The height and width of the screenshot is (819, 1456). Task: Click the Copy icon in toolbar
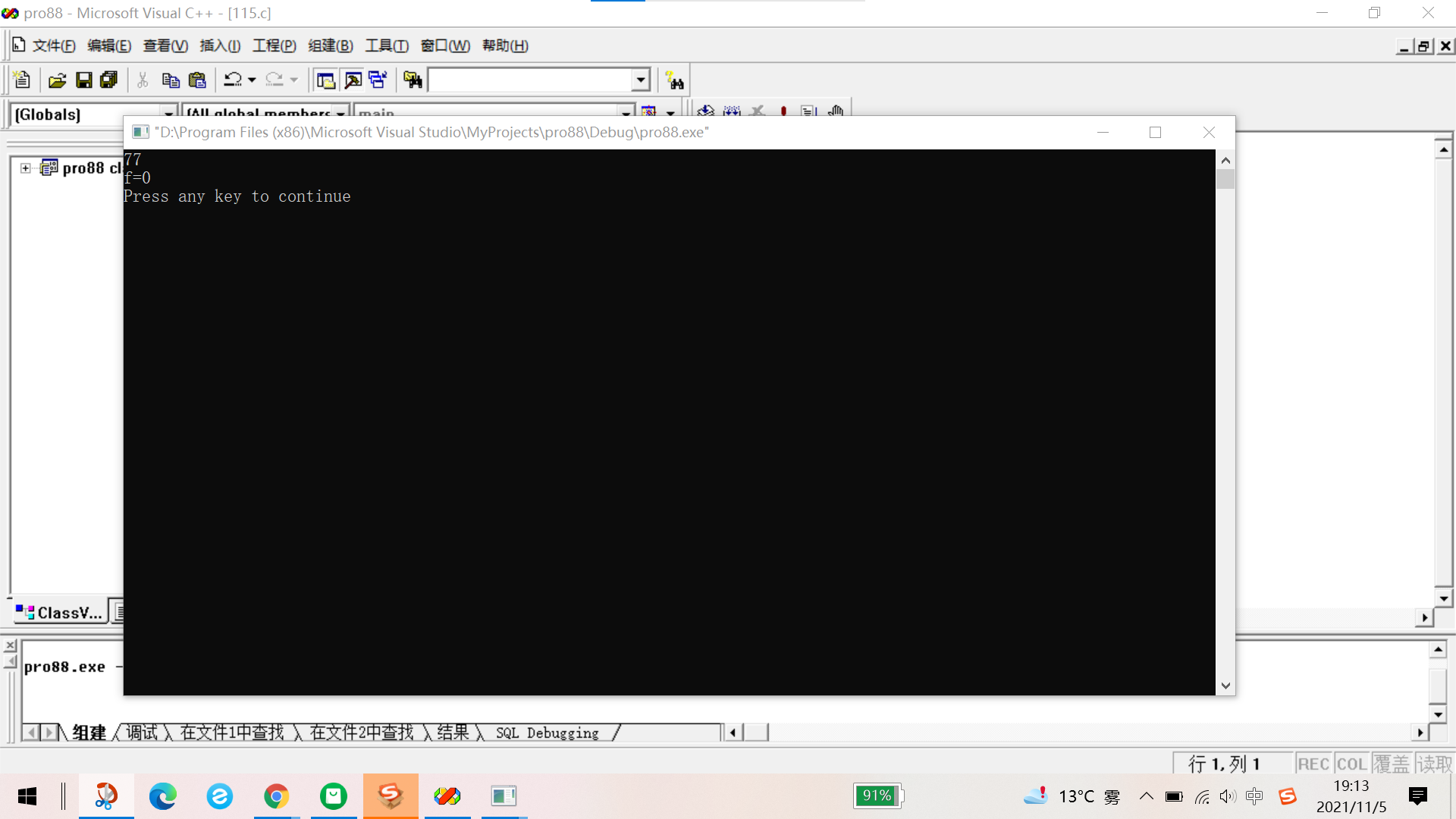point(171,80)
